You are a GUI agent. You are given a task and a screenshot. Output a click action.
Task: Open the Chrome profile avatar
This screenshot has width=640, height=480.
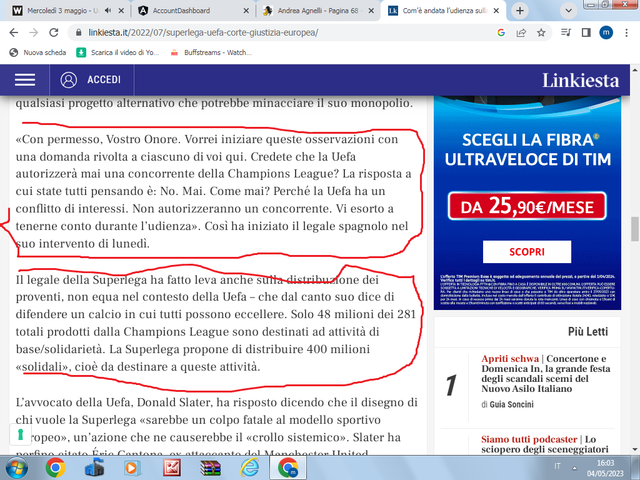(606, 33)
